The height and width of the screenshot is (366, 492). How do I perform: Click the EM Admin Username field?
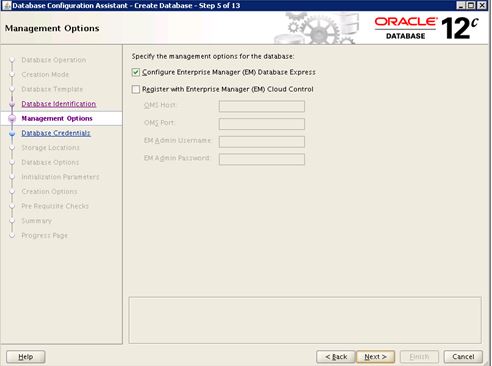pos(262,142)
